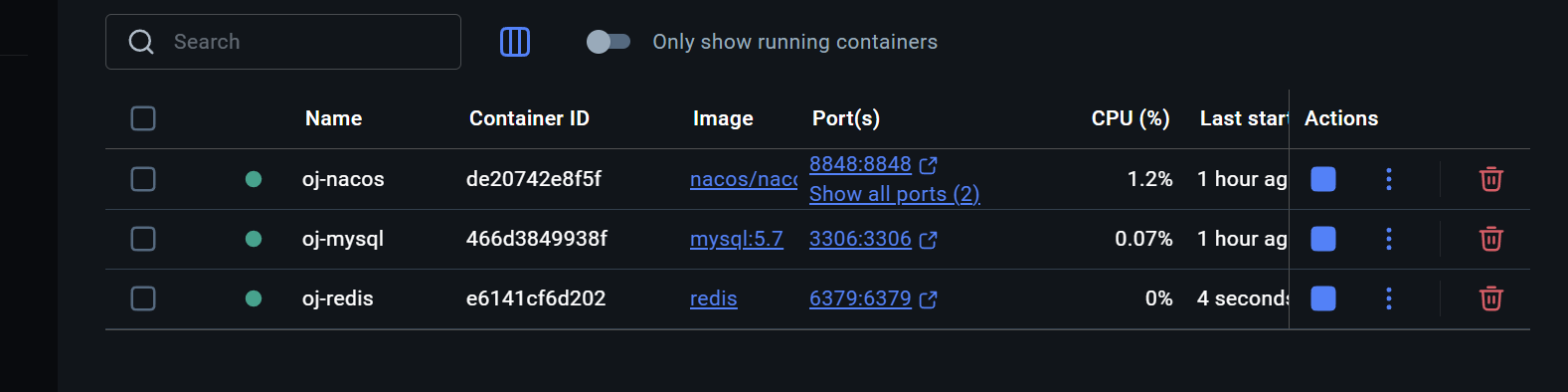
Task: Stop the oj-nacos container
Action: click(x=1322, y=179)
